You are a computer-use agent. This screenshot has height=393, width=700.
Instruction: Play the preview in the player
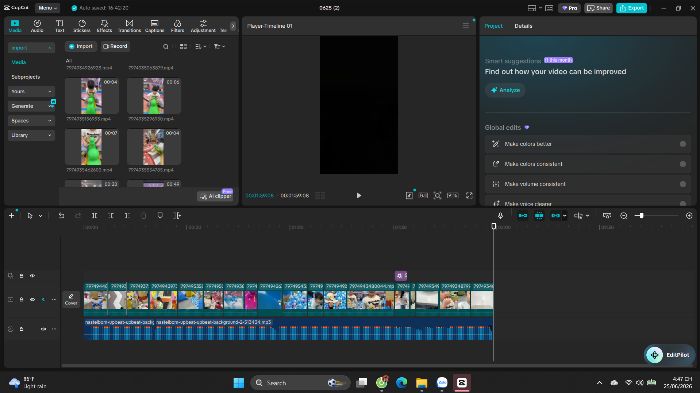358,196
